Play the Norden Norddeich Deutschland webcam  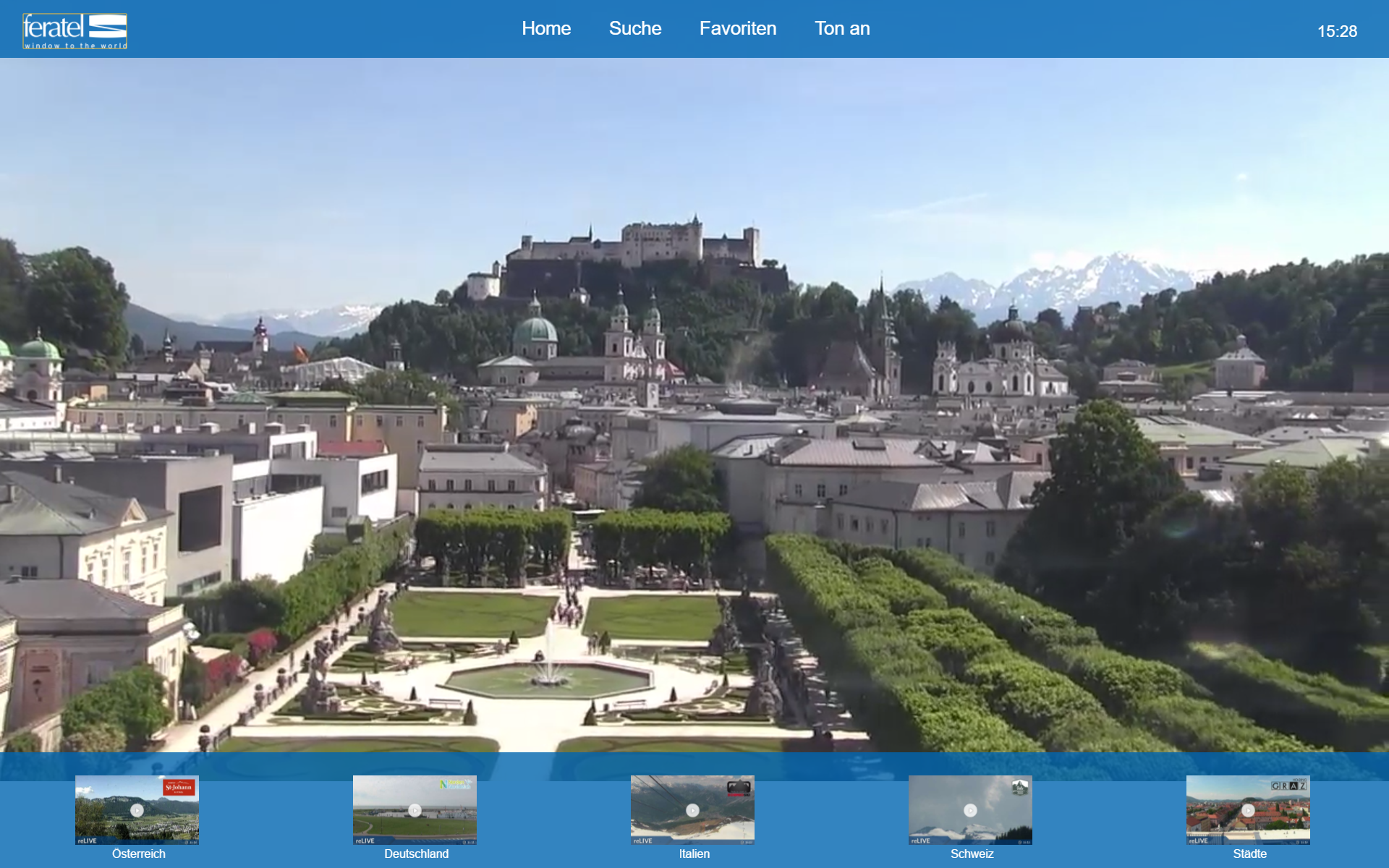coord(415,810)
